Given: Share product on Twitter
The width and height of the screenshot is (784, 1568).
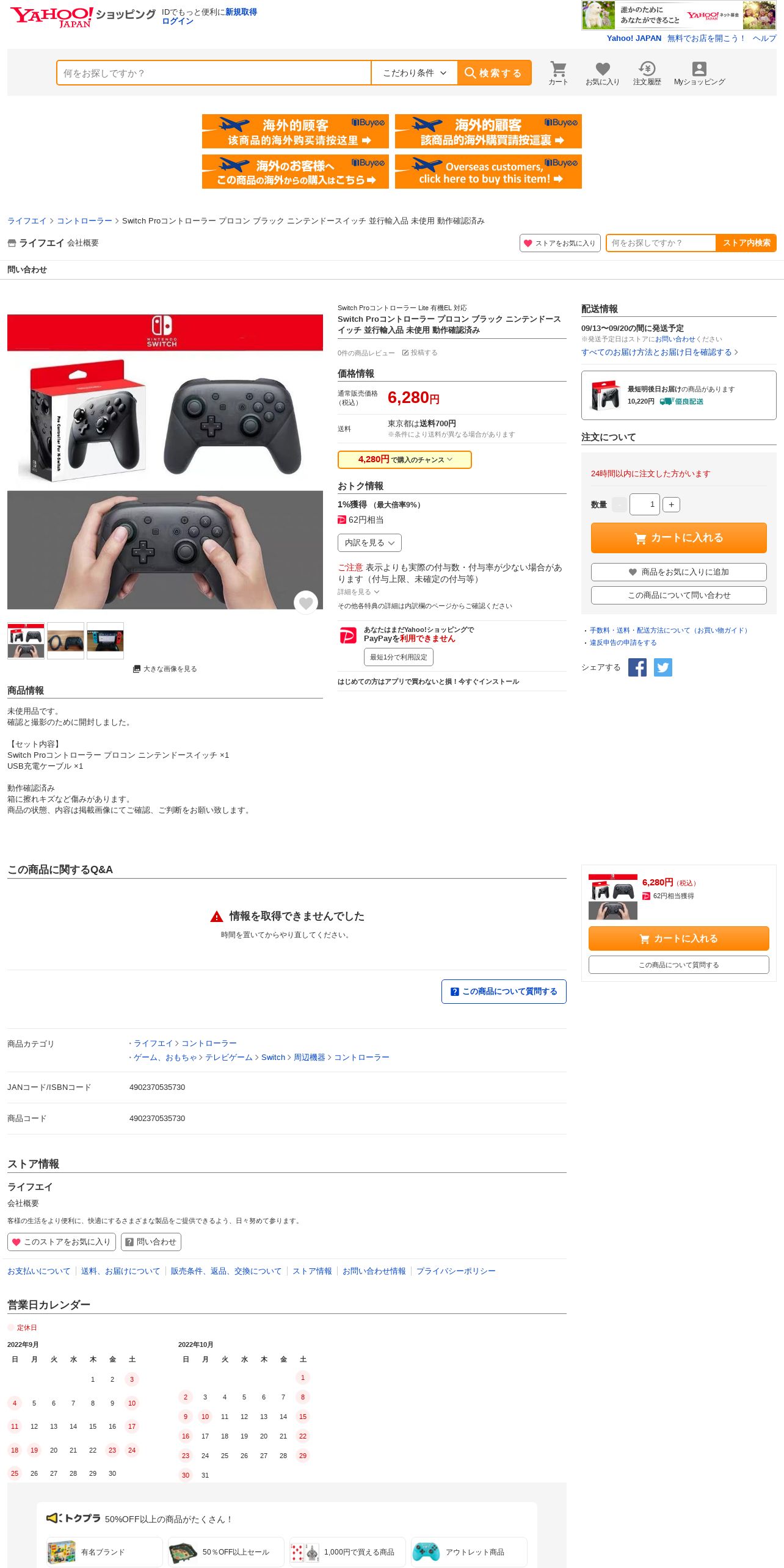Looking at the screenshot, I should 663,667.
